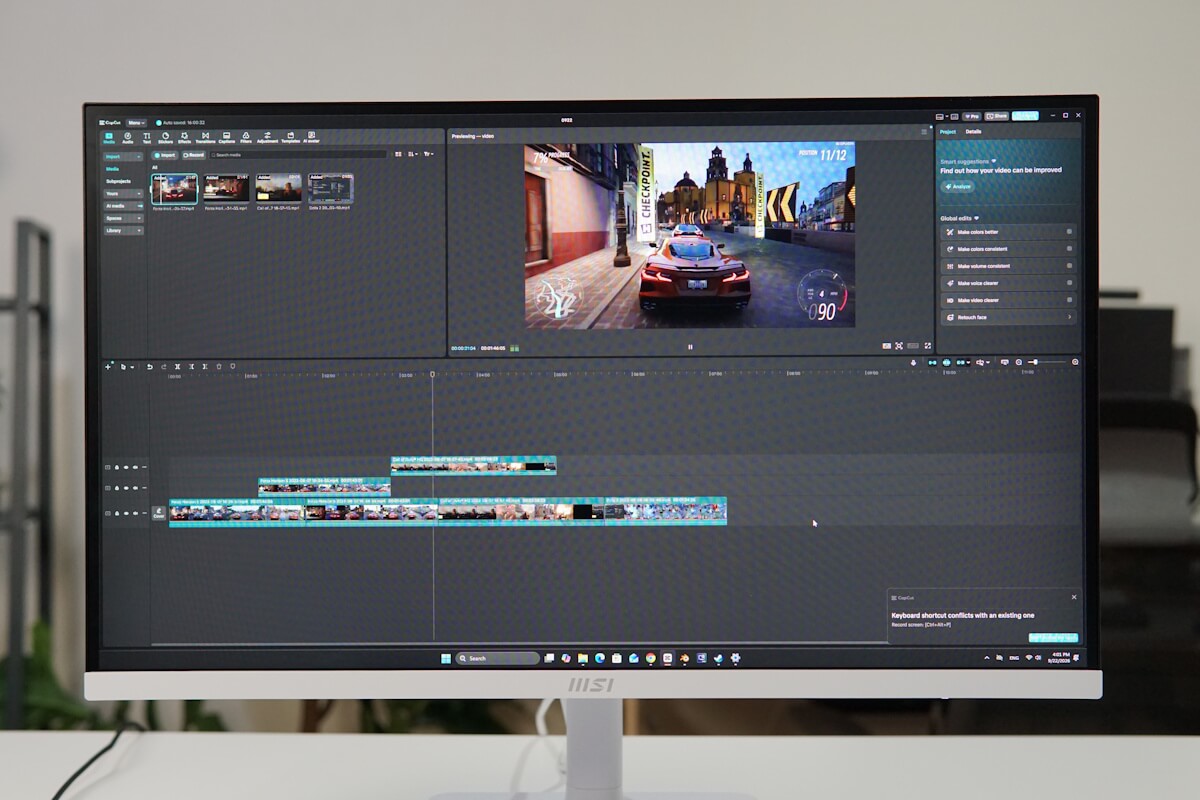
Task: Open the media sort dropdown
Action: (x=412, y=154)
